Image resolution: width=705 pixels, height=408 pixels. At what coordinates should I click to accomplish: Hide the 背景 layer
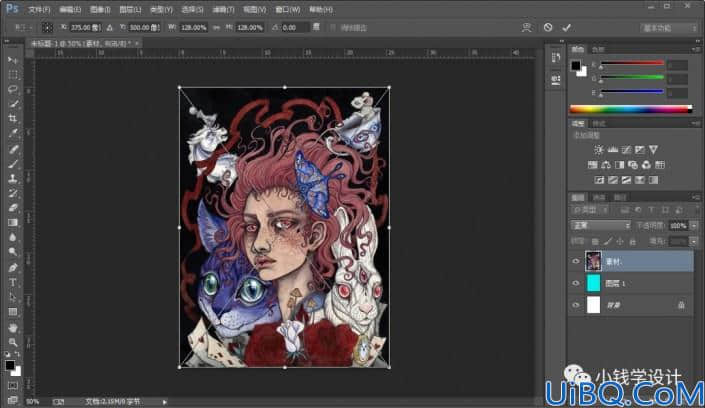(x=576, y=305)
